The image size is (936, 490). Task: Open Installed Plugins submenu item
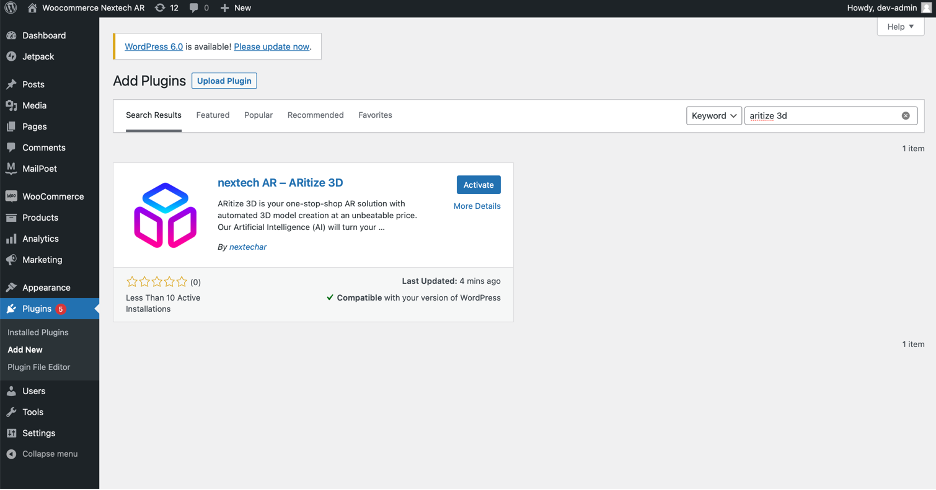pyautogui.click(x=38, y=332)
